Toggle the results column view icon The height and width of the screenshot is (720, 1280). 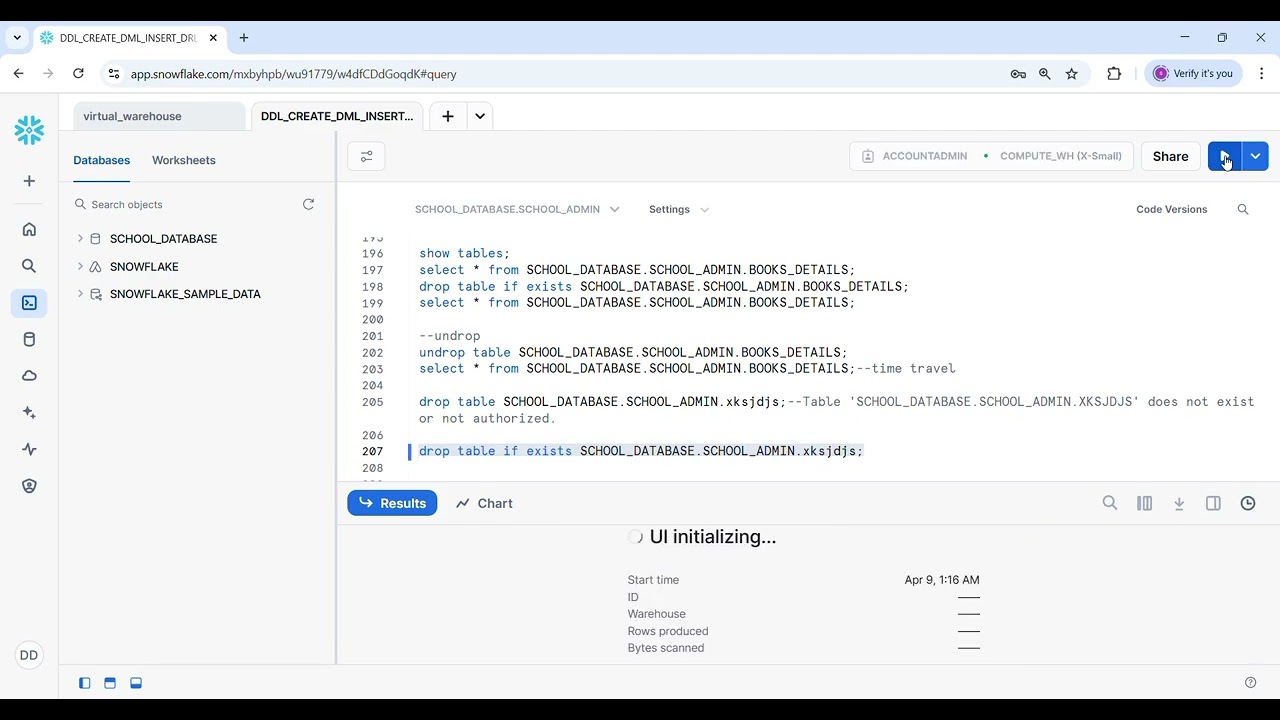click(1144, 503)
